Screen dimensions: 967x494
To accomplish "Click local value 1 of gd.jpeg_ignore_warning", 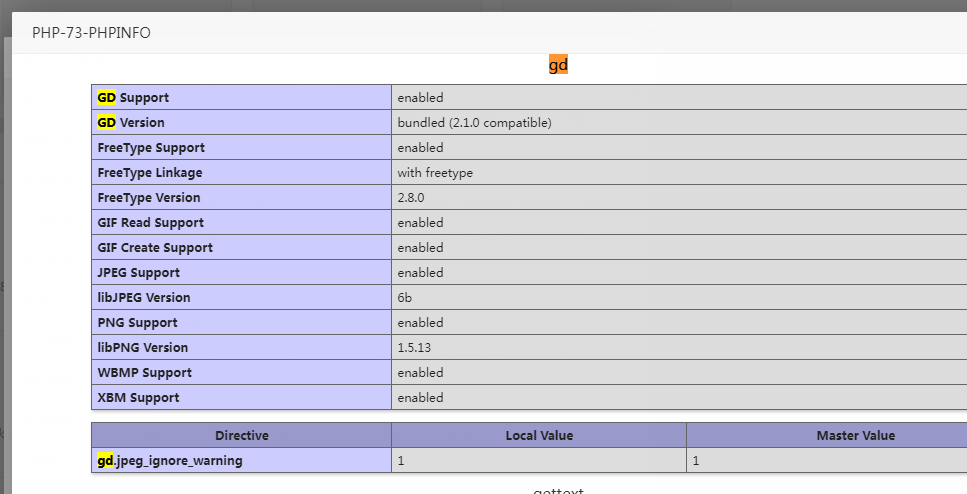I will tap(401, 460).
